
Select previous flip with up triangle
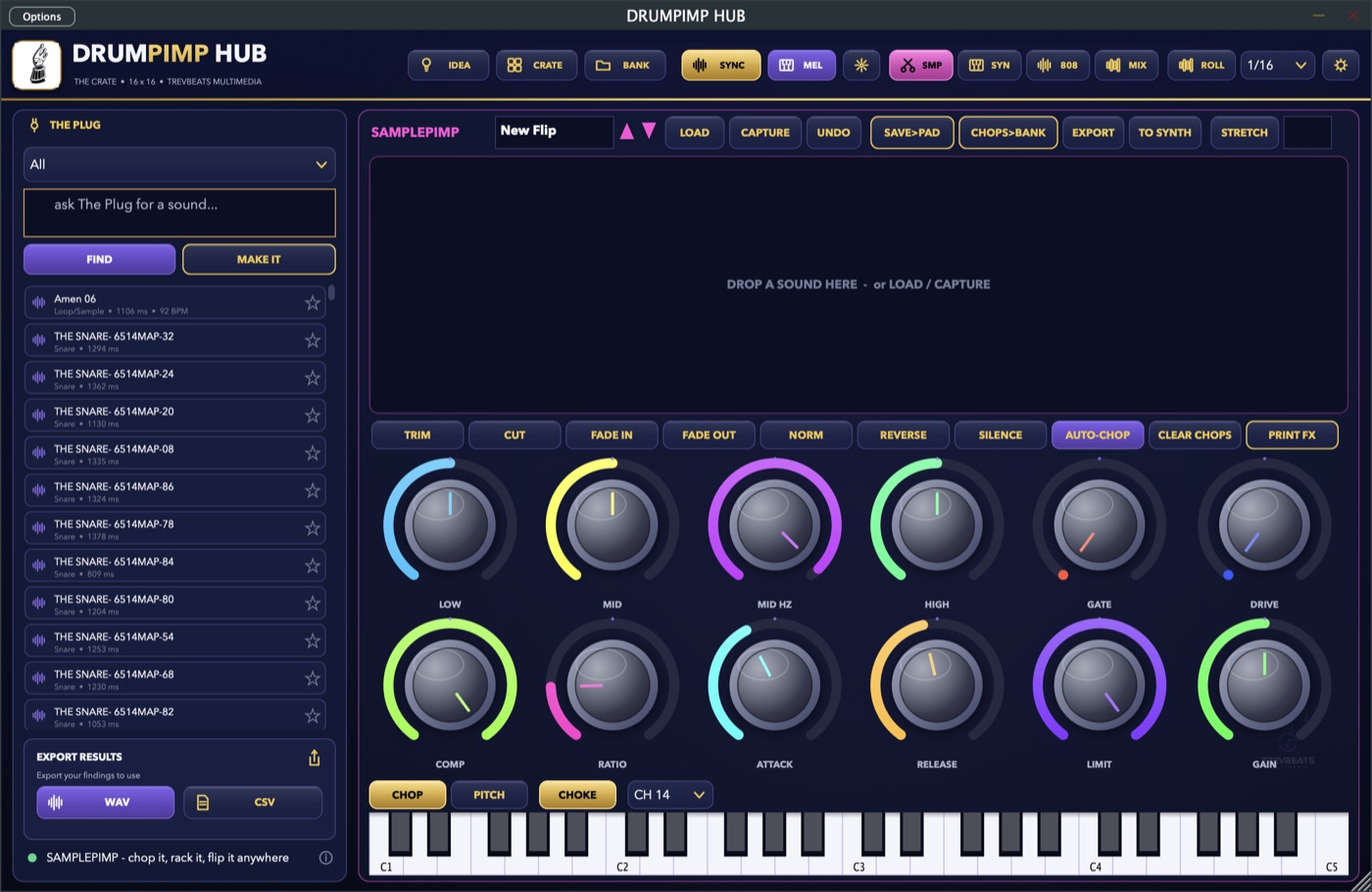point(627,131)
